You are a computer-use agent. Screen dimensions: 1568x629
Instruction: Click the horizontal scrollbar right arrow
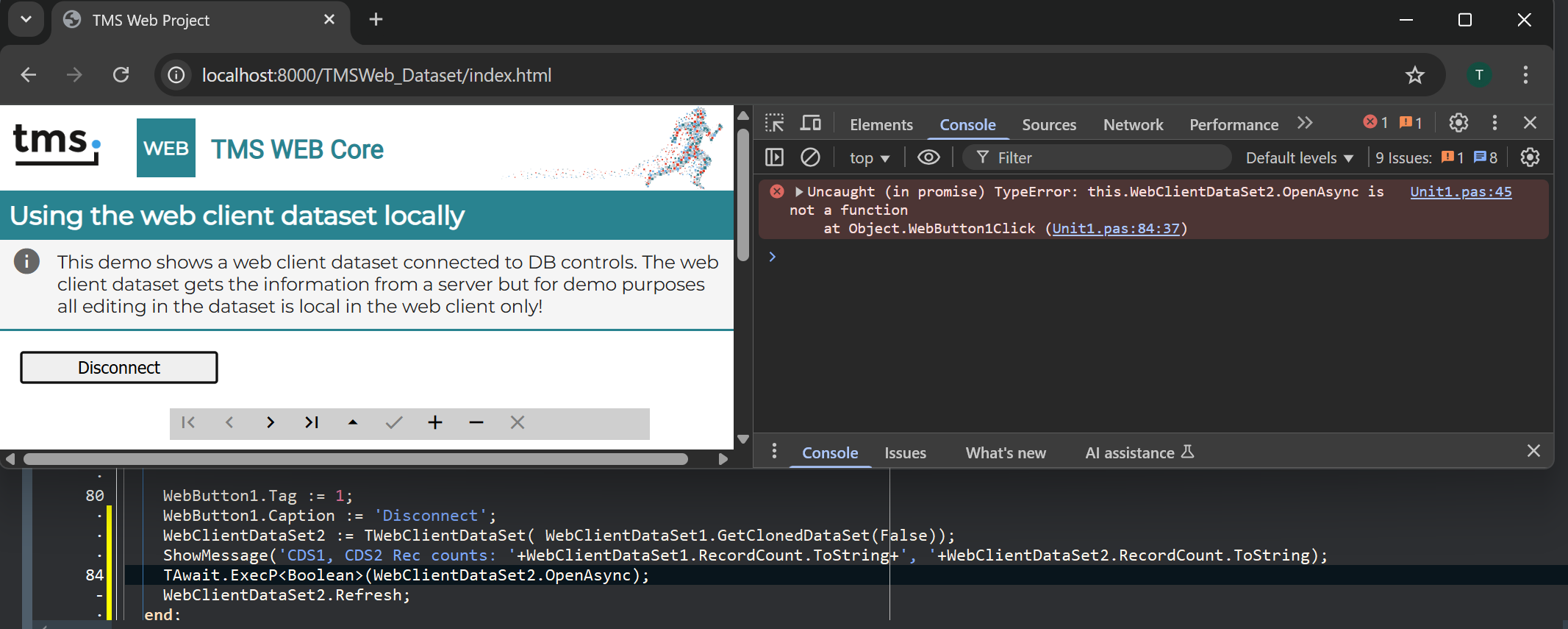point(723,459)
